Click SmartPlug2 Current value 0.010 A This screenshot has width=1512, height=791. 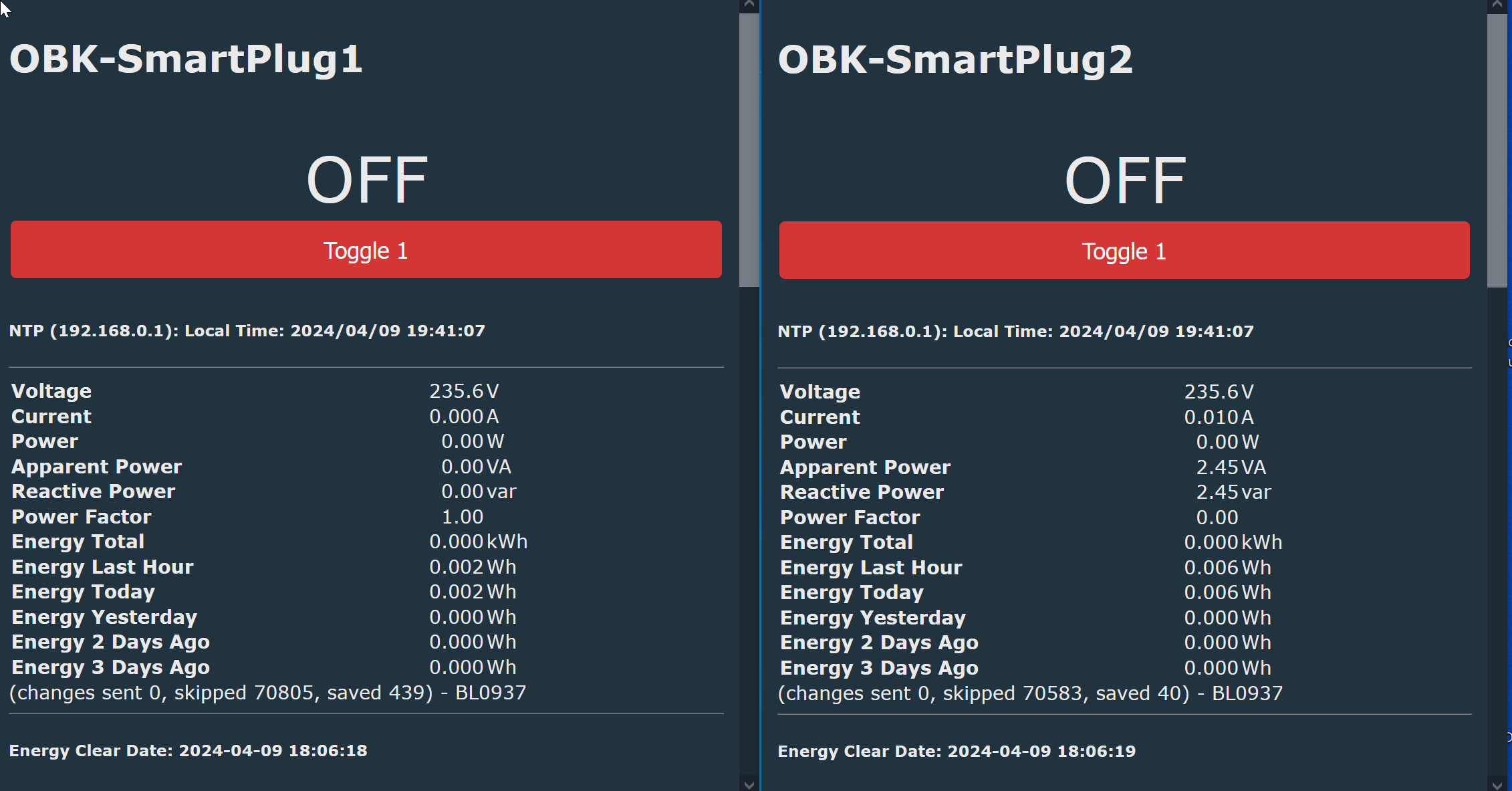(1219, 417)
